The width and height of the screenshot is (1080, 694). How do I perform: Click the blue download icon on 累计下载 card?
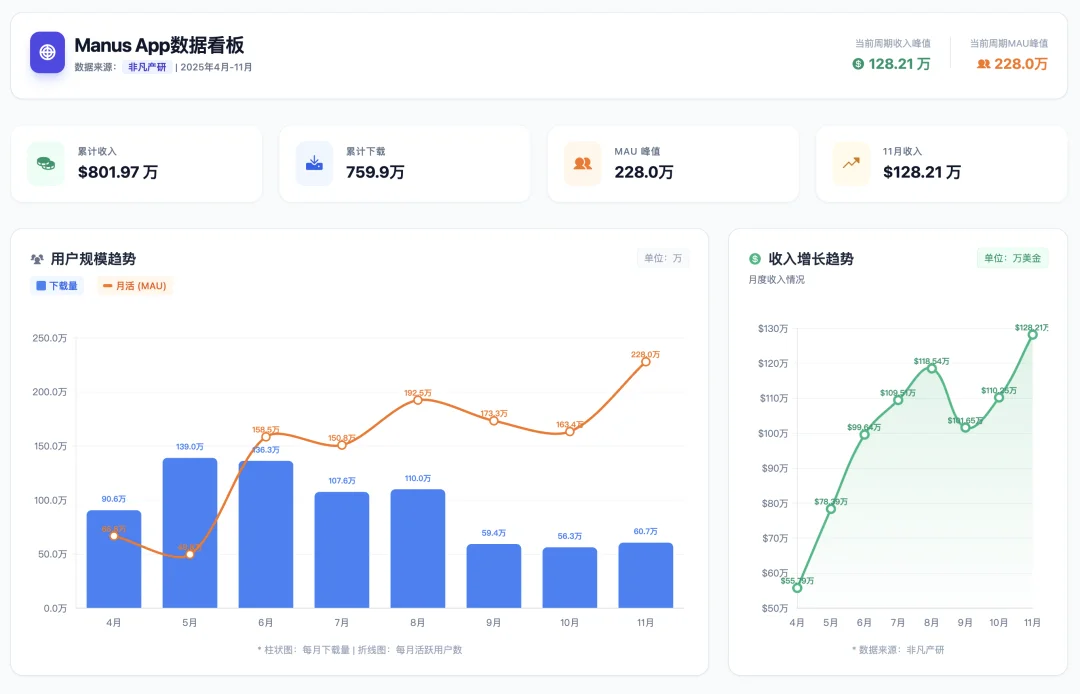click(x=313, y=163)
